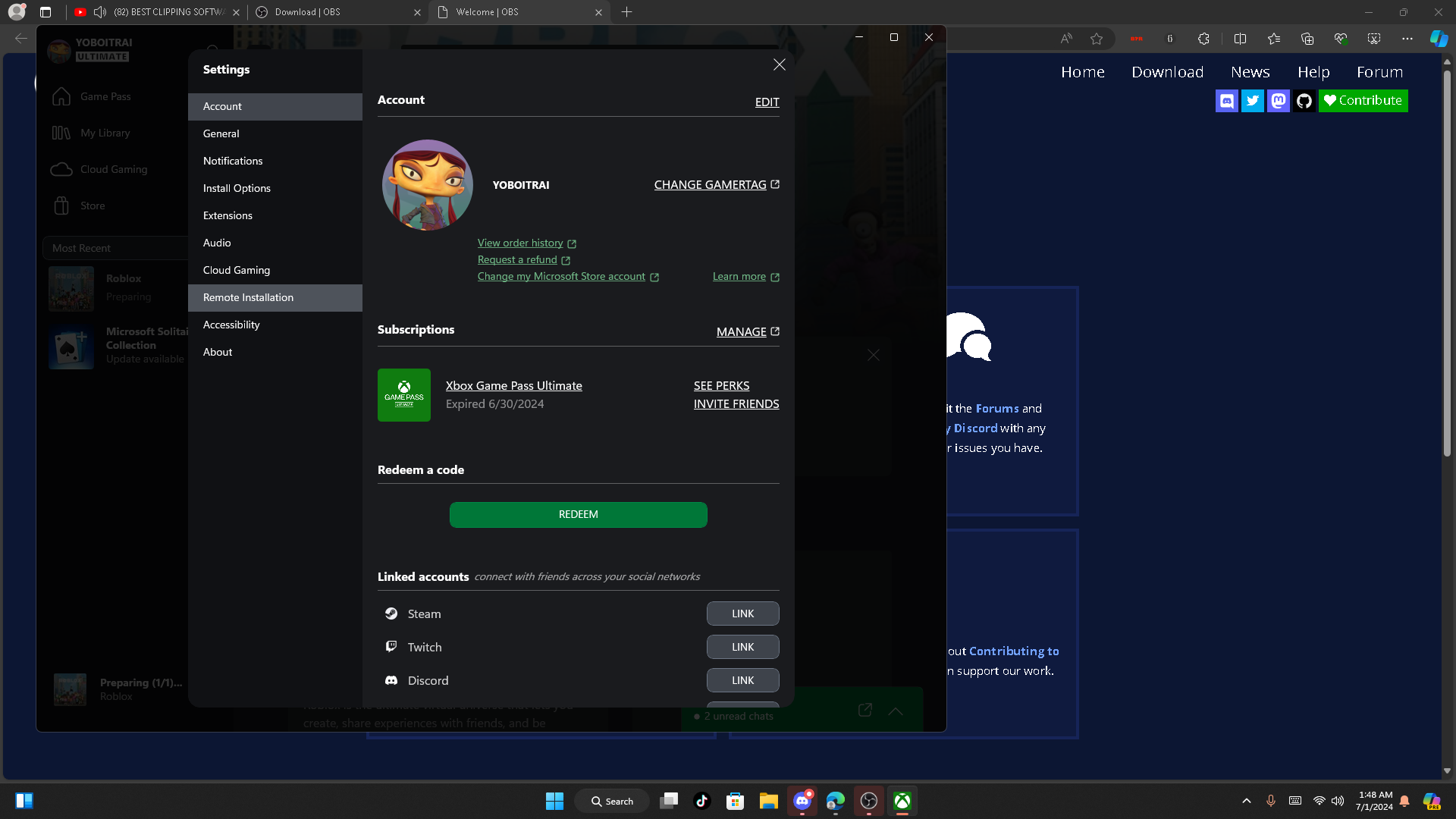Image resolution: width=1456 pixels, height=819 pixels.
Task: Mute the YouTube tab audio
Action: (100, 12)
